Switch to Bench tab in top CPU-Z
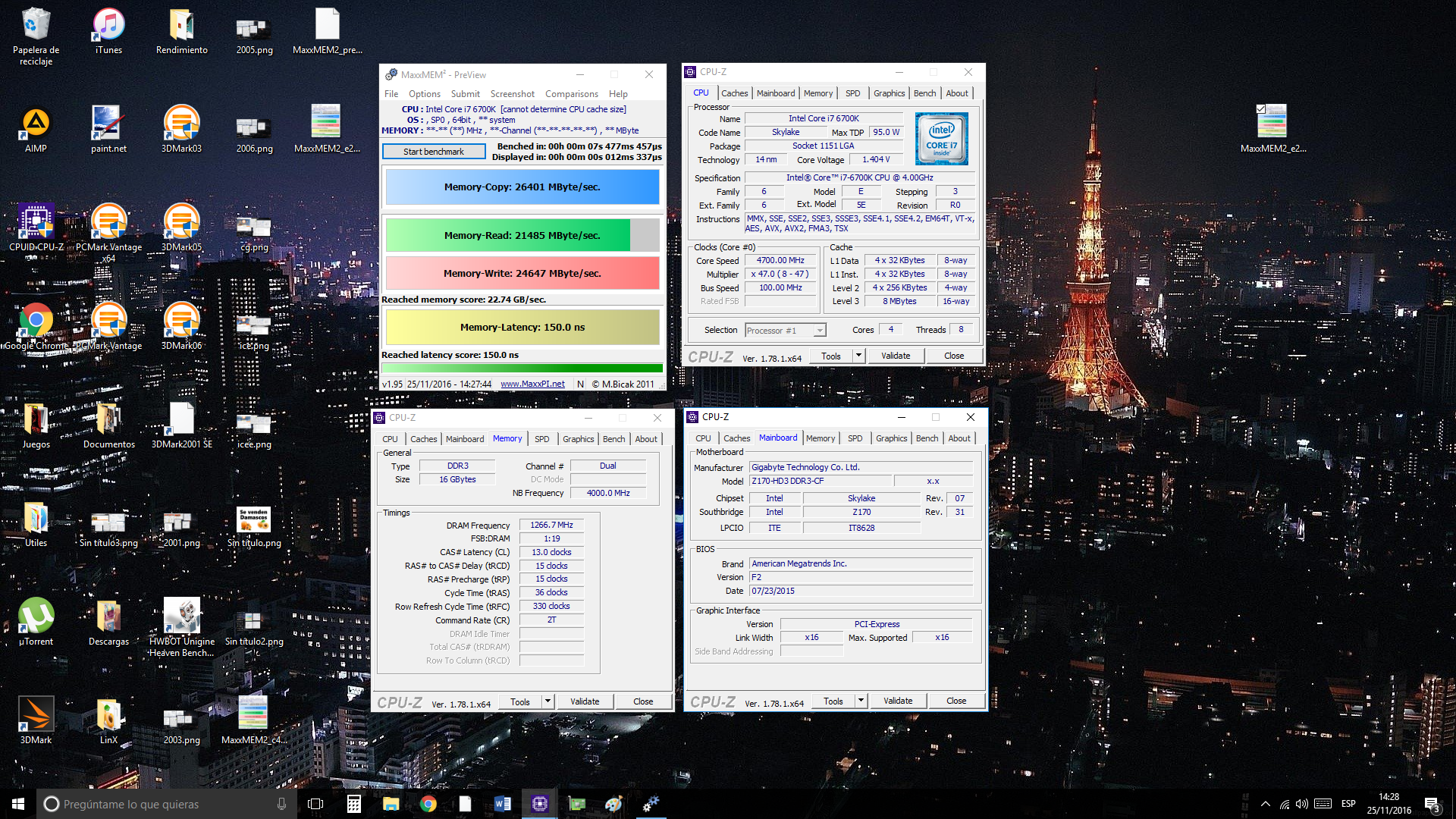Screen dimensions: 1456x819 pyautogui.click(x=924, y=93)
